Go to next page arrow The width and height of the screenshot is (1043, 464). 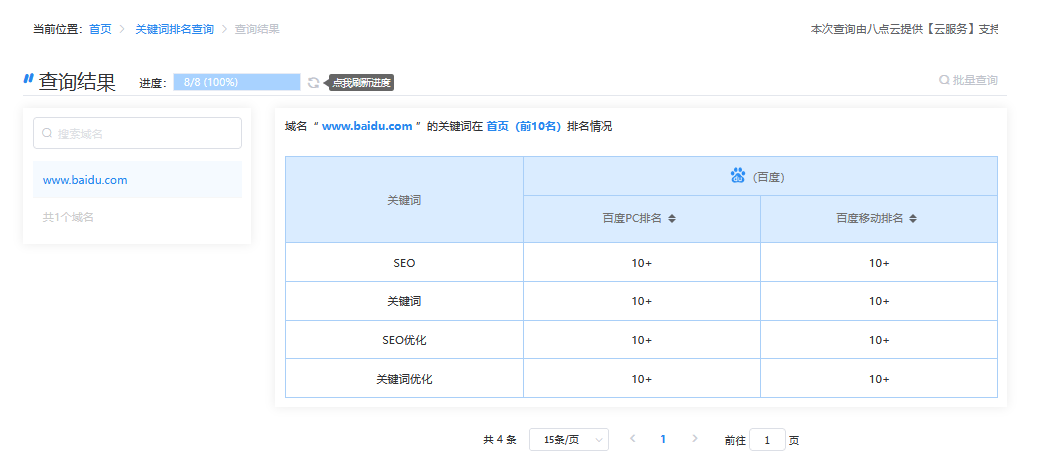click(x=694, y=439)
